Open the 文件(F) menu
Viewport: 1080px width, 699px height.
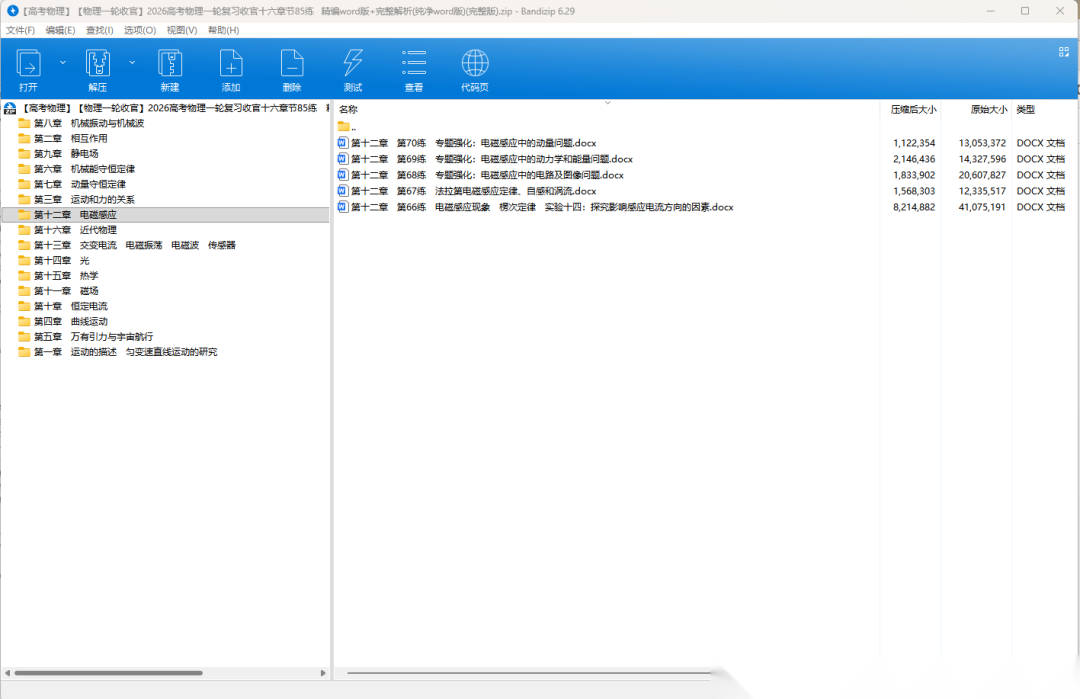[x=20, y=30]
